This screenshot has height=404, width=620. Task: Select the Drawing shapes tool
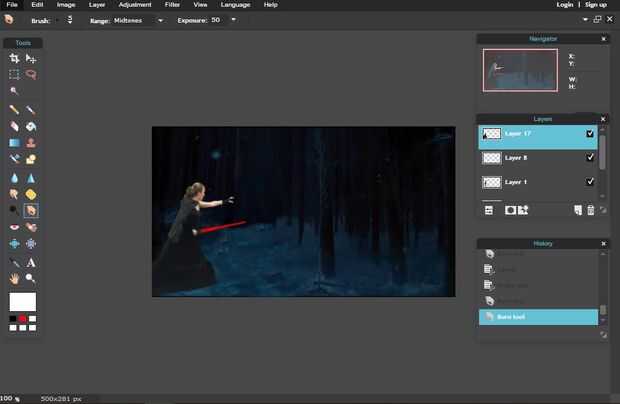[31, 159]
